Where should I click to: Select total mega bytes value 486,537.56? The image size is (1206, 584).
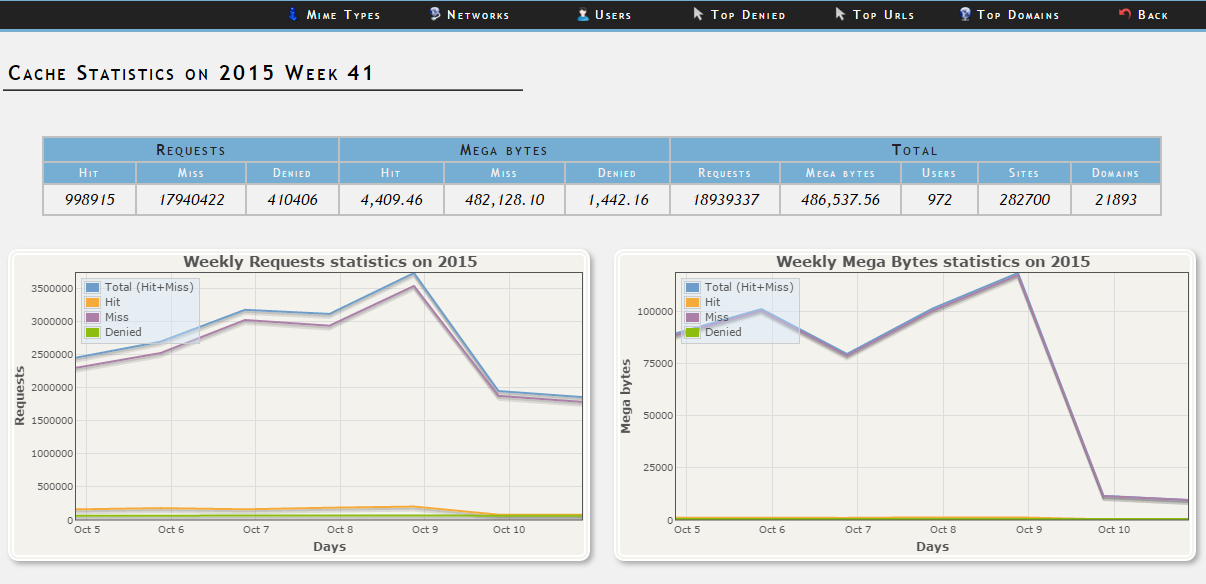840,200
